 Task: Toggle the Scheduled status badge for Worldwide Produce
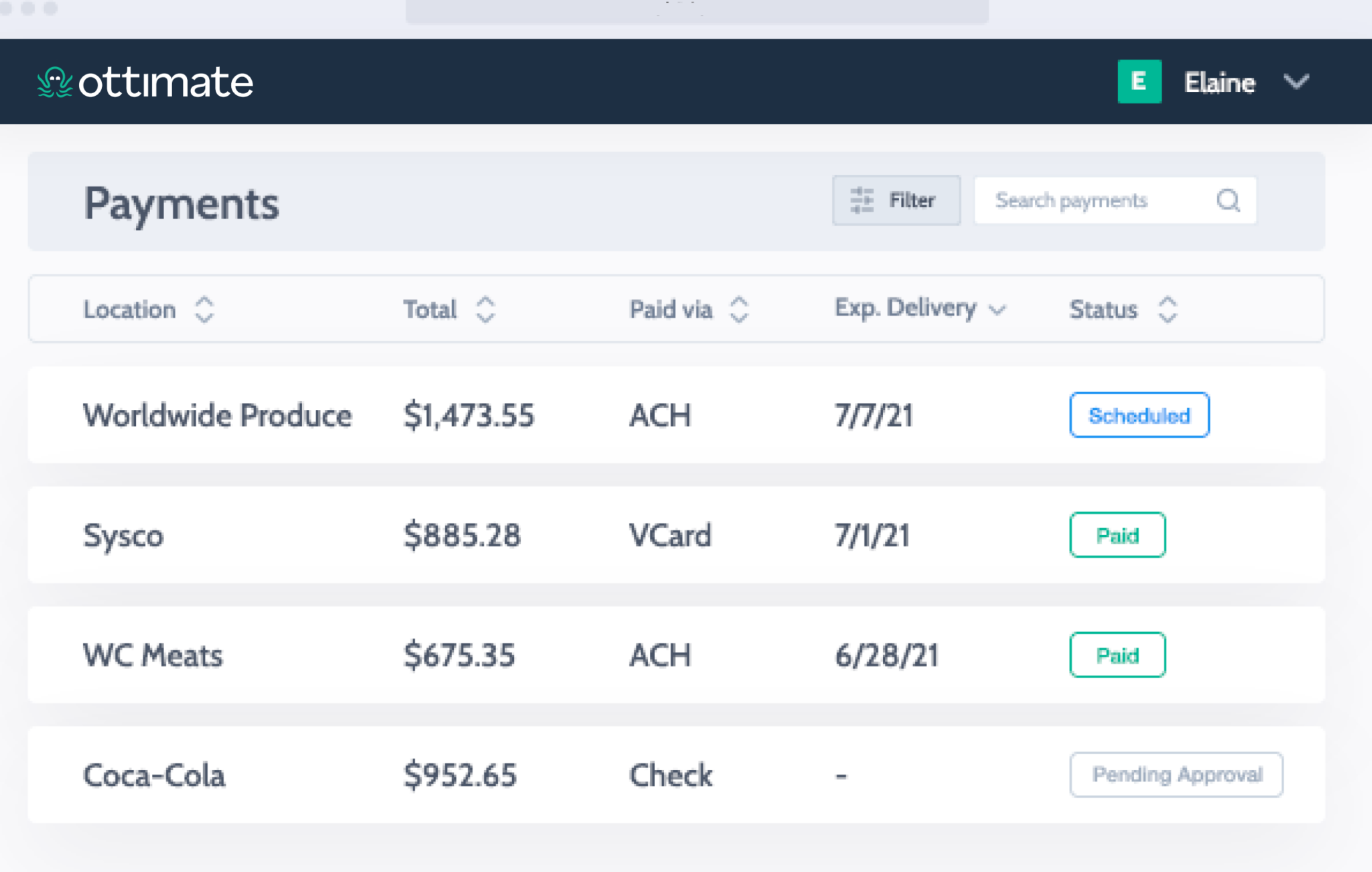[1139, 416]
